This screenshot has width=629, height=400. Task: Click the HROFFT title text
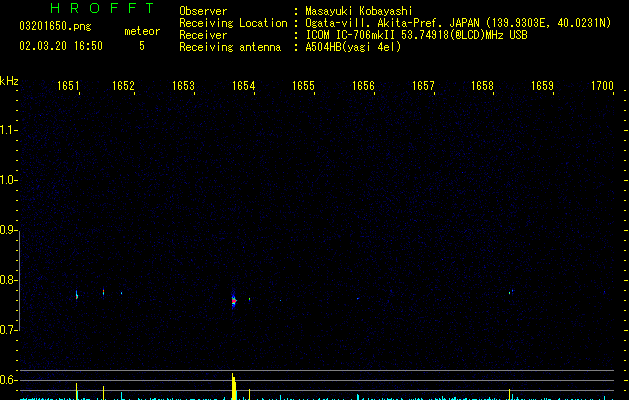[103, 8]
